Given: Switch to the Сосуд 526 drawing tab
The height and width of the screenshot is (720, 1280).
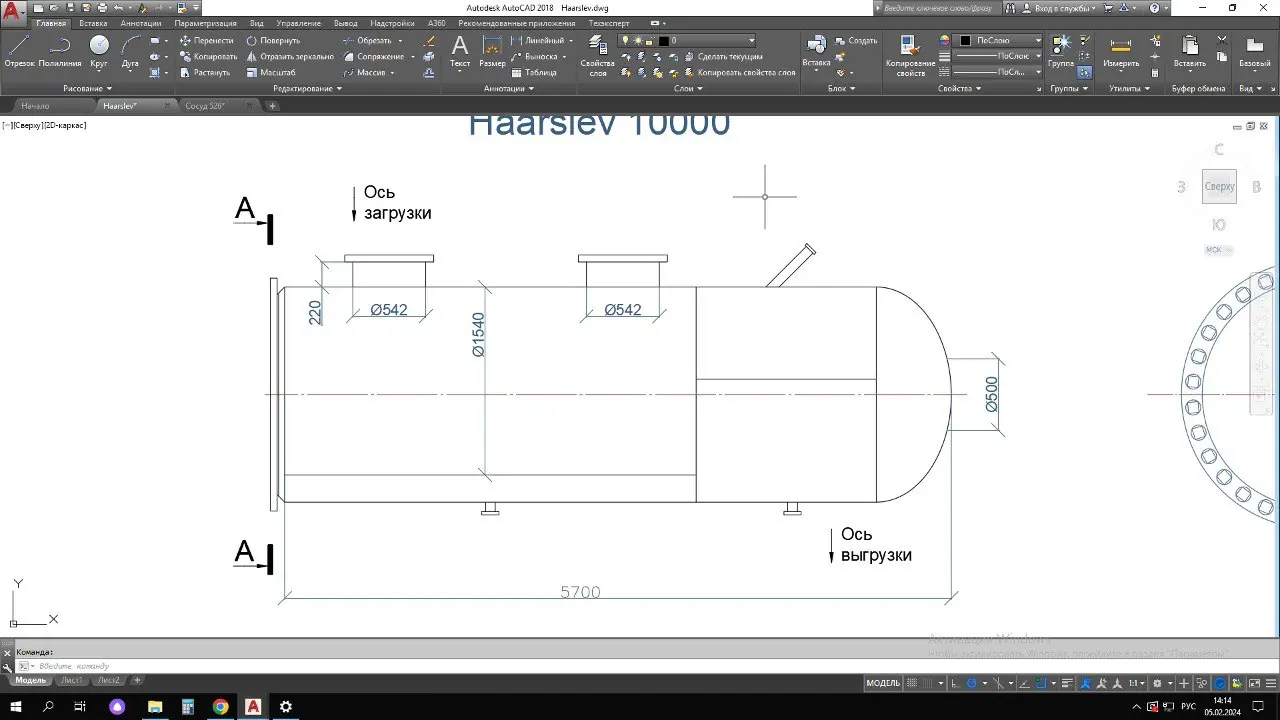Looking at the screenshot, I should (x=205, y=105).
